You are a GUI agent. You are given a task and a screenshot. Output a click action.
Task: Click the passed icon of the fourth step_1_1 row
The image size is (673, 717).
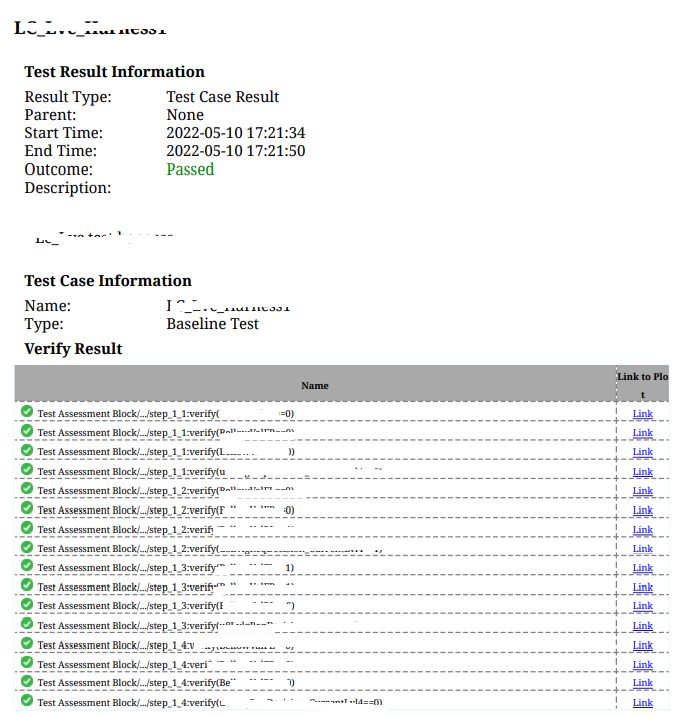pyautogui.click(x=27, y=470)
